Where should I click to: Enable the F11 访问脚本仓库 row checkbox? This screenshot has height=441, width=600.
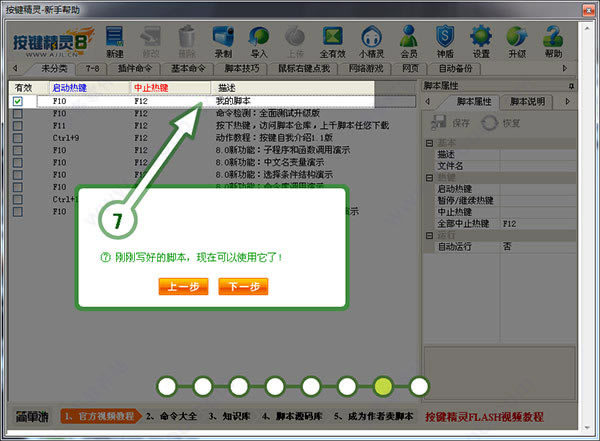(x=18, y=126)
